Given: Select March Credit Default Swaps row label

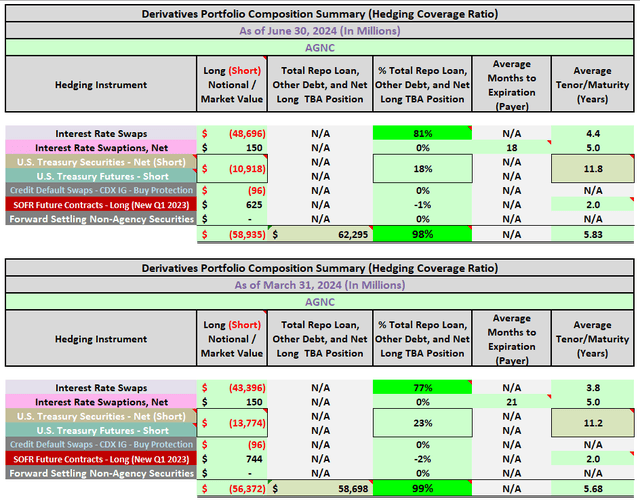Looking at the screenshot, I should (101, 444).
